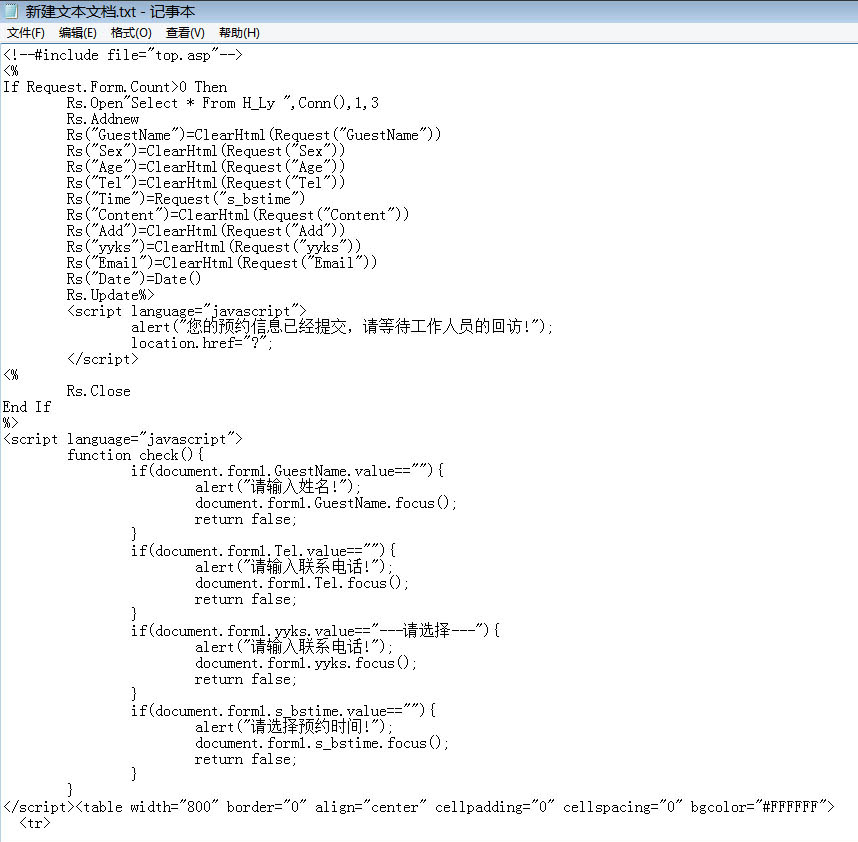The width and height of the screenshot is (858, 842).
Task: Click the if form1.Tel.value=="" line
Action: point(263,551)
